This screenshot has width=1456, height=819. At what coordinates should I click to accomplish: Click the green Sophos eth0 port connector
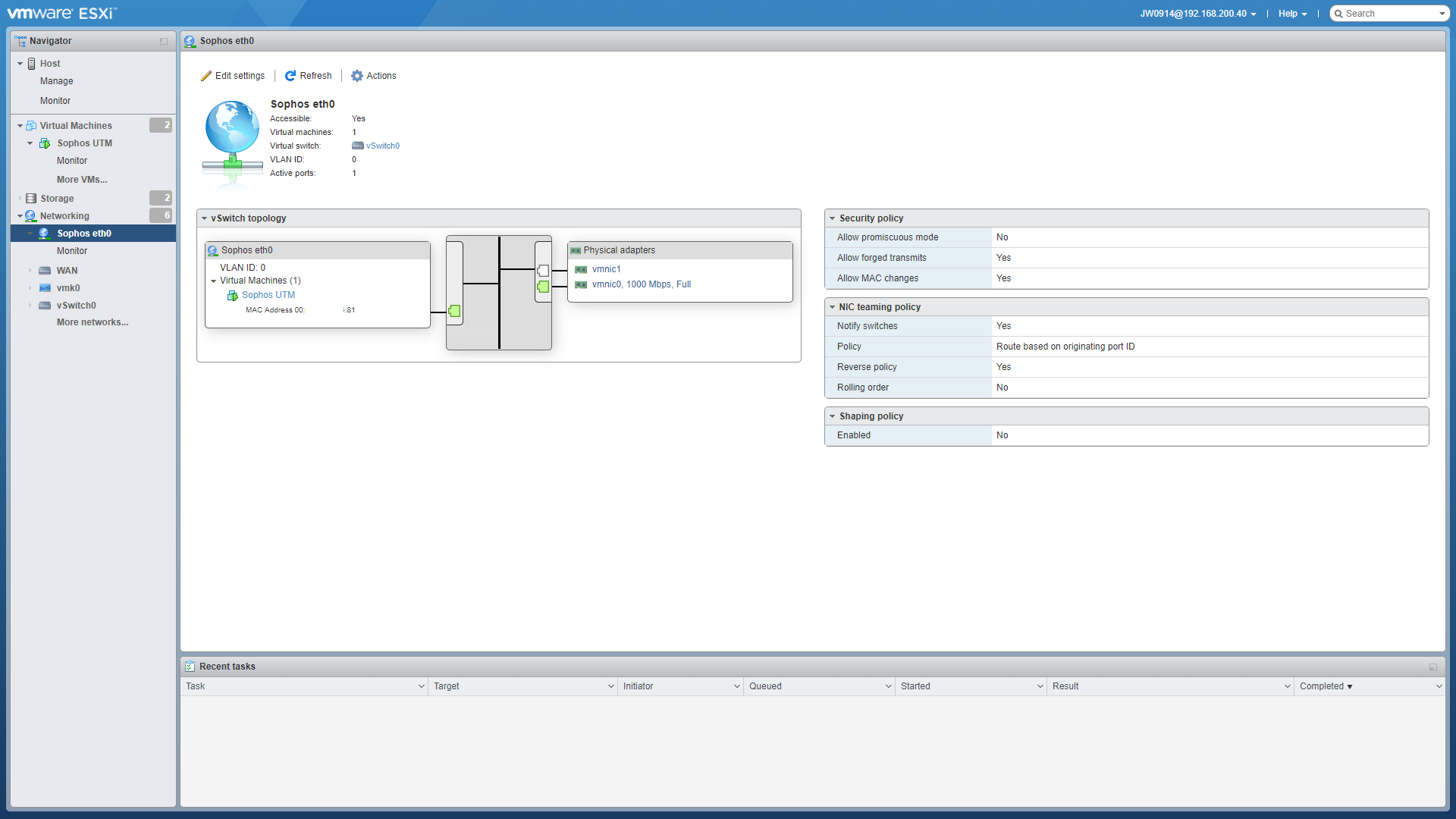454,311
